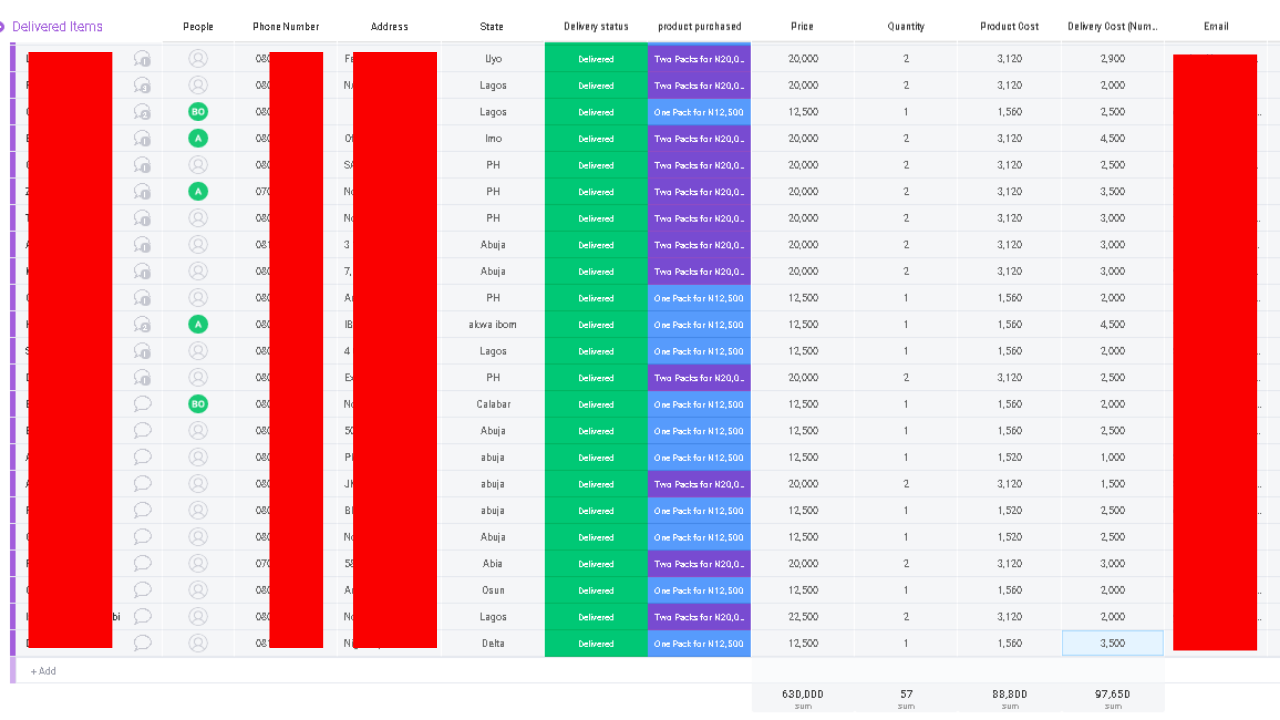This screenshot has width=1280, height=720.
Task: Click the 630,000 price sum cell
Action: [802, 698]
